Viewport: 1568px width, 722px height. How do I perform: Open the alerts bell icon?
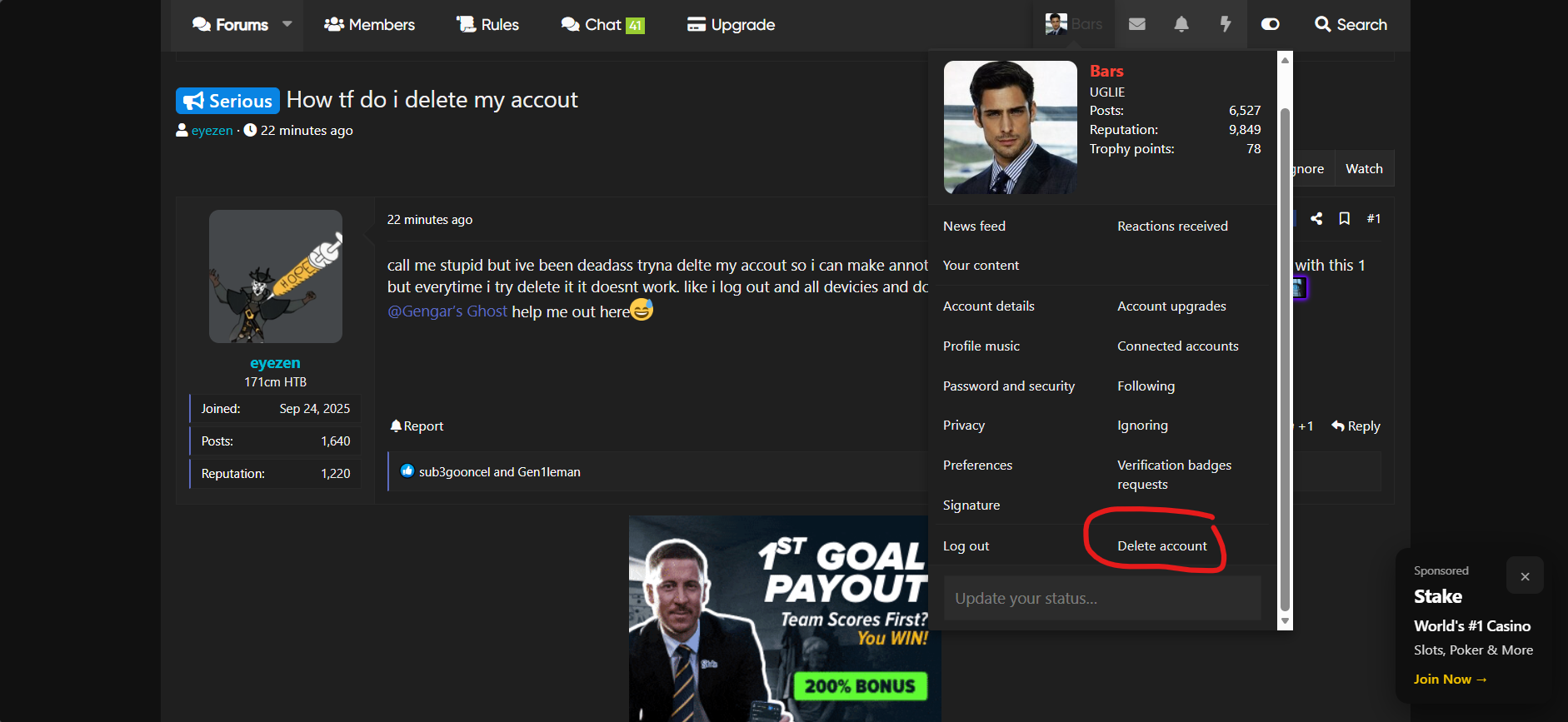(1181, 24)
